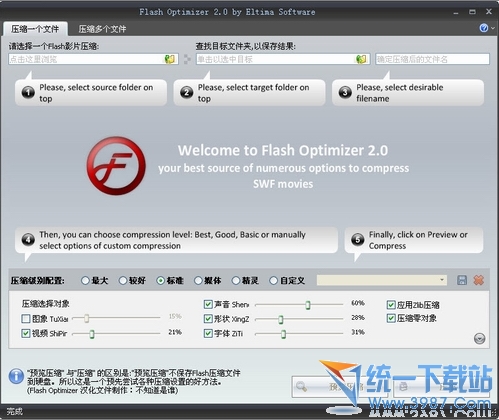Toggle the 字体 ZiTi checkbox
This screenshot has height=420, width=499.
[208, 333]
